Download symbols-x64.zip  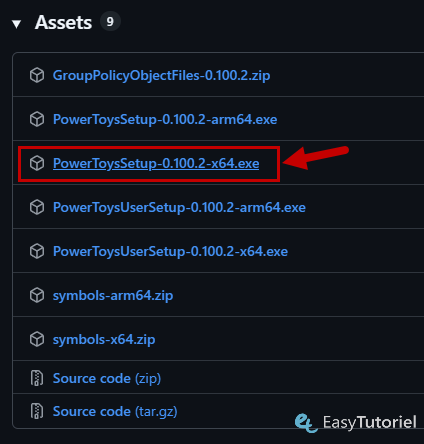click(104, 340)
